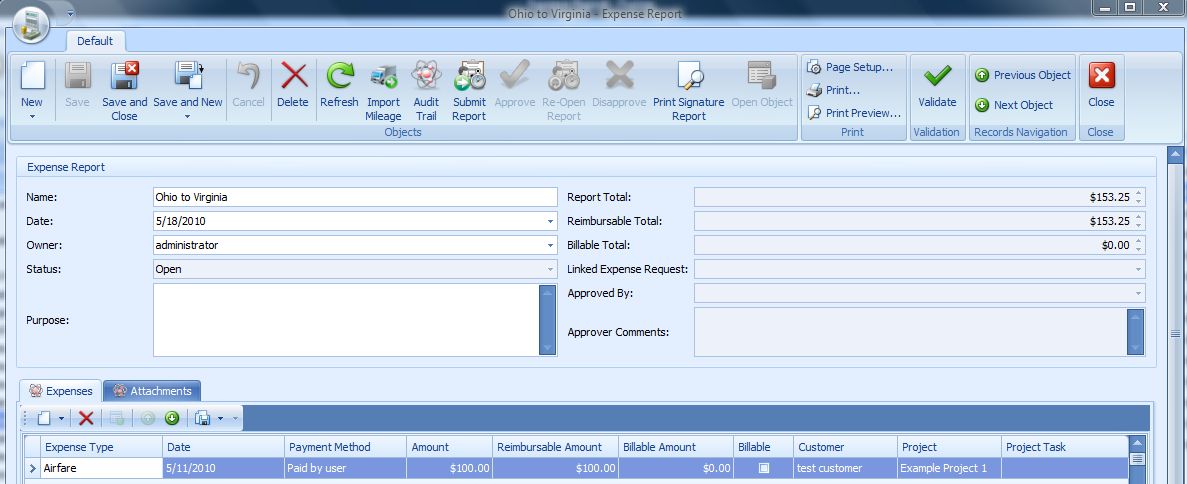Open the Status dropdown
Viewport: 1187px width, 484px height.
coord(550,270)
